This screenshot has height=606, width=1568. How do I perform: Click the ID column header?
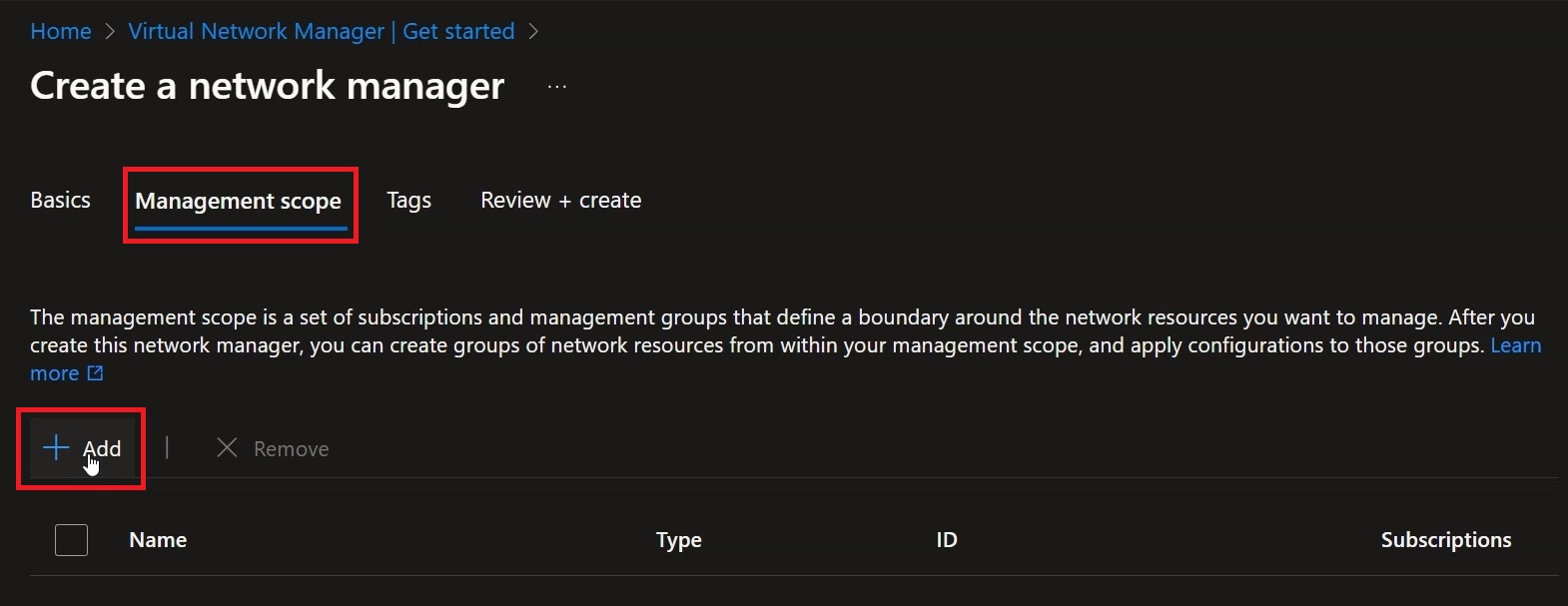(947, 540)
